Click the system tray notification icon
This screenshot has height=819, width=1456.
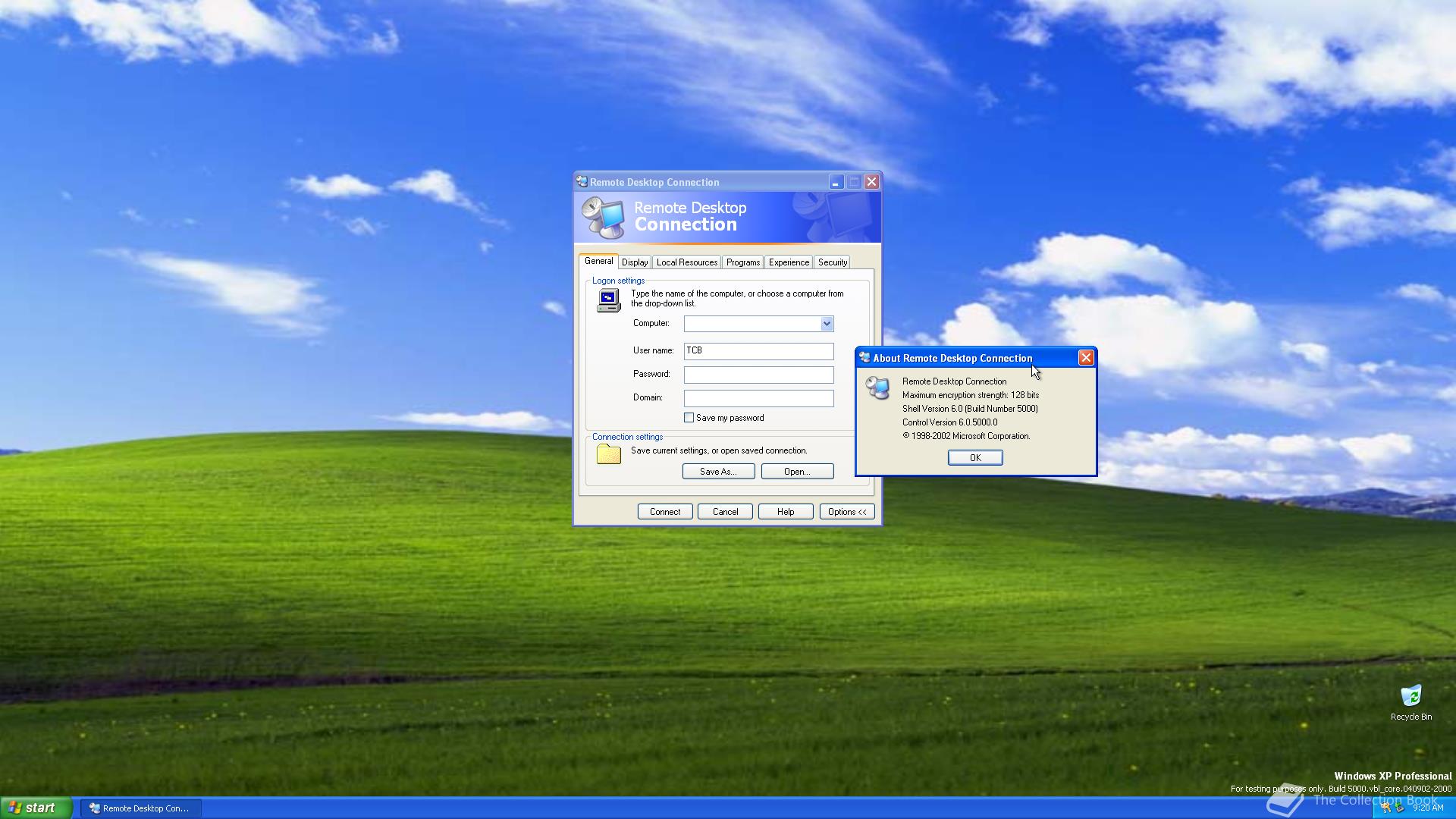coord(1386,808)
